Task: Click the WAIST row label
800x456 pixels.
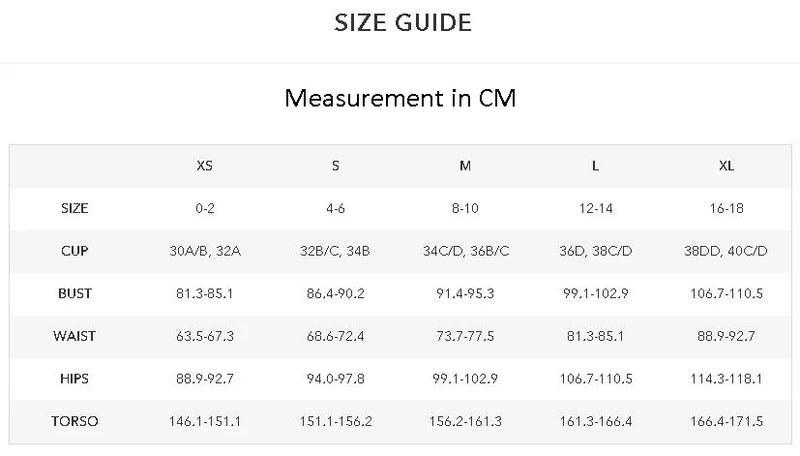Action: pos(74,336)
